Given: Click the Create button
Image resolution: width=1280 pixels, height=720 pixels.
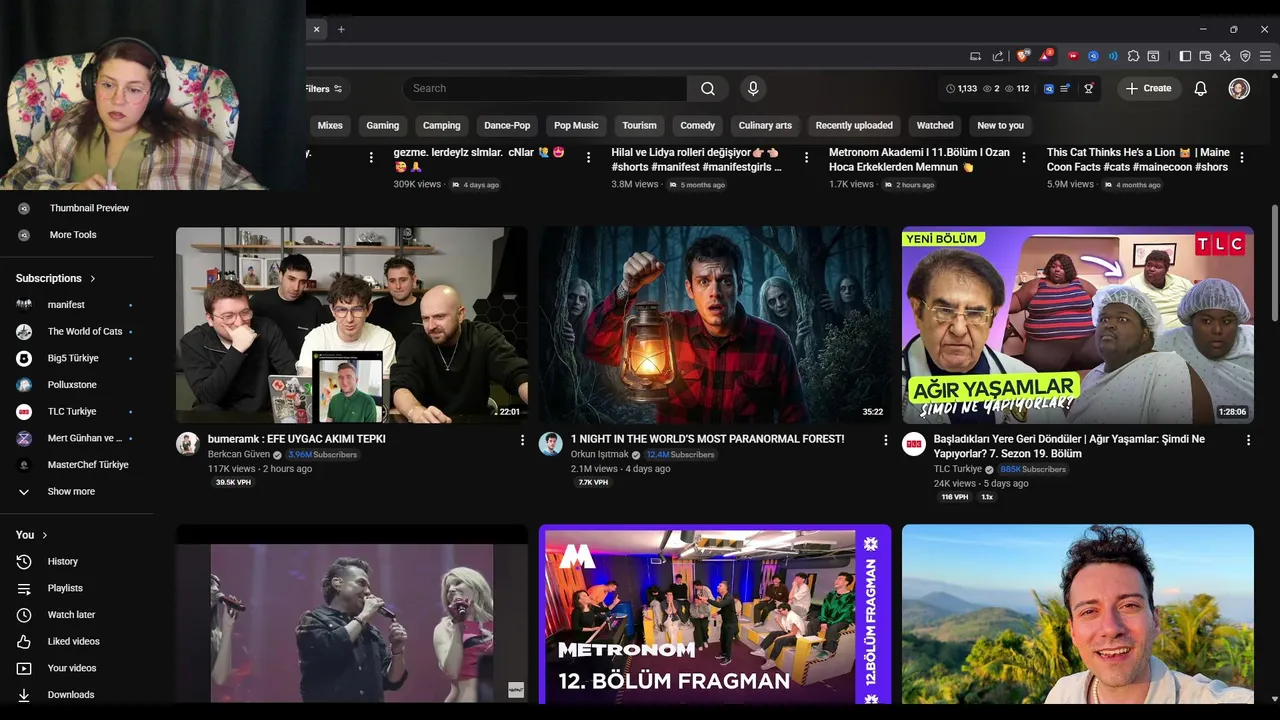Looking at the screenshot, I should 1148,88.
